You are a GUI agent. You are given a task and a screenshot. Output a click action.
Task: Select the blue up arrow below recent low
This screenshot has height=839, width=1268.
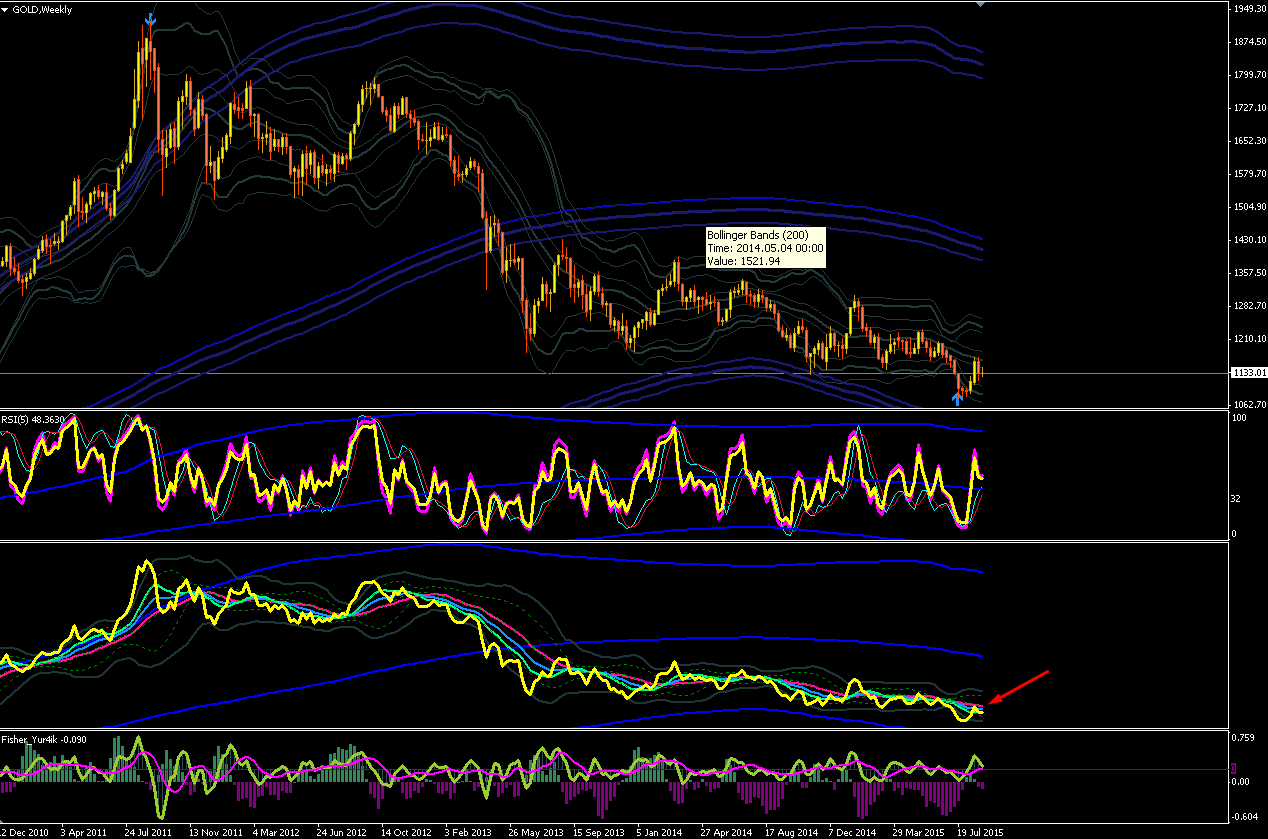point(956,399)
